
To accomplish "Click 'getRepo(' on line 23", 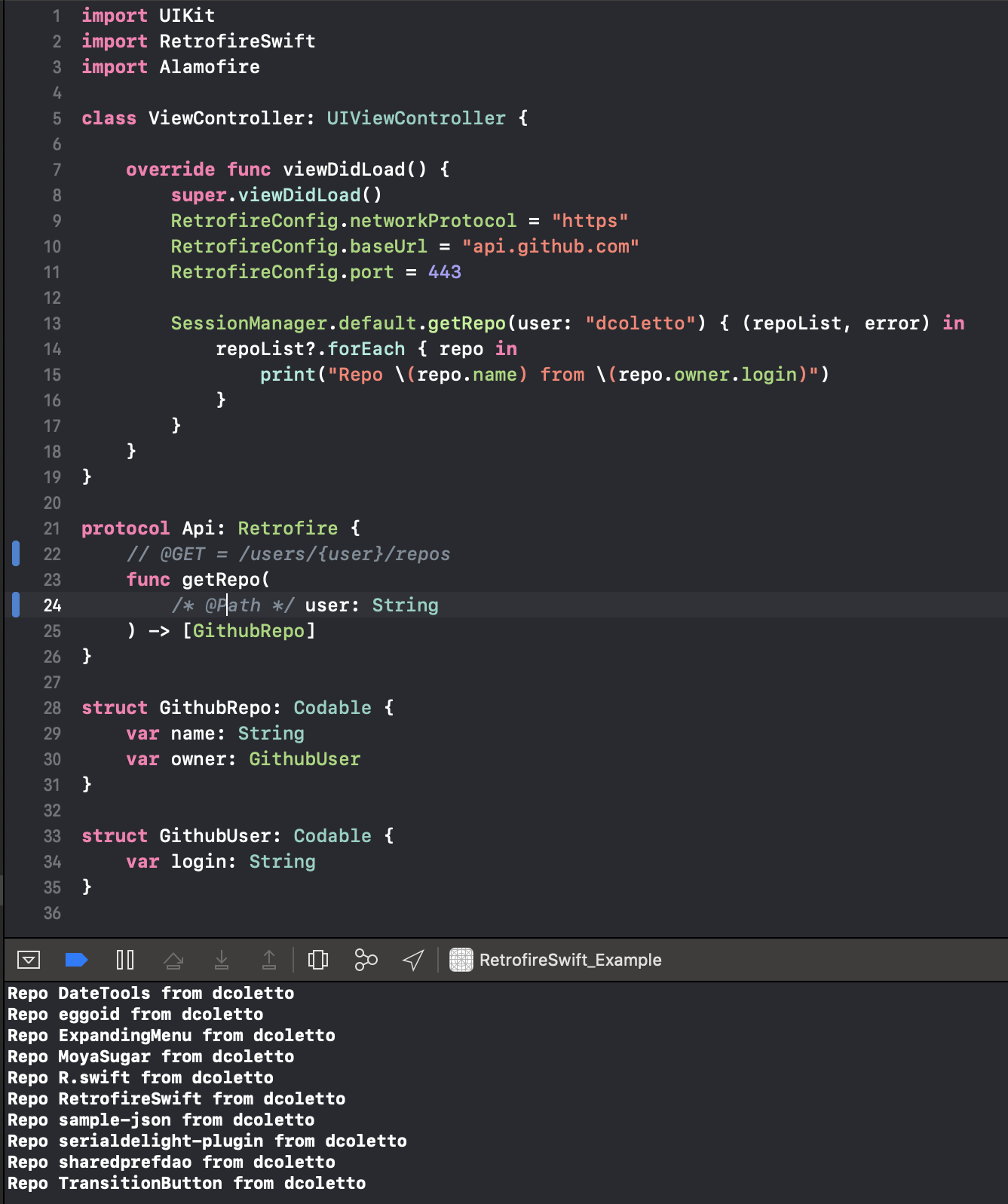I will 226,580.
